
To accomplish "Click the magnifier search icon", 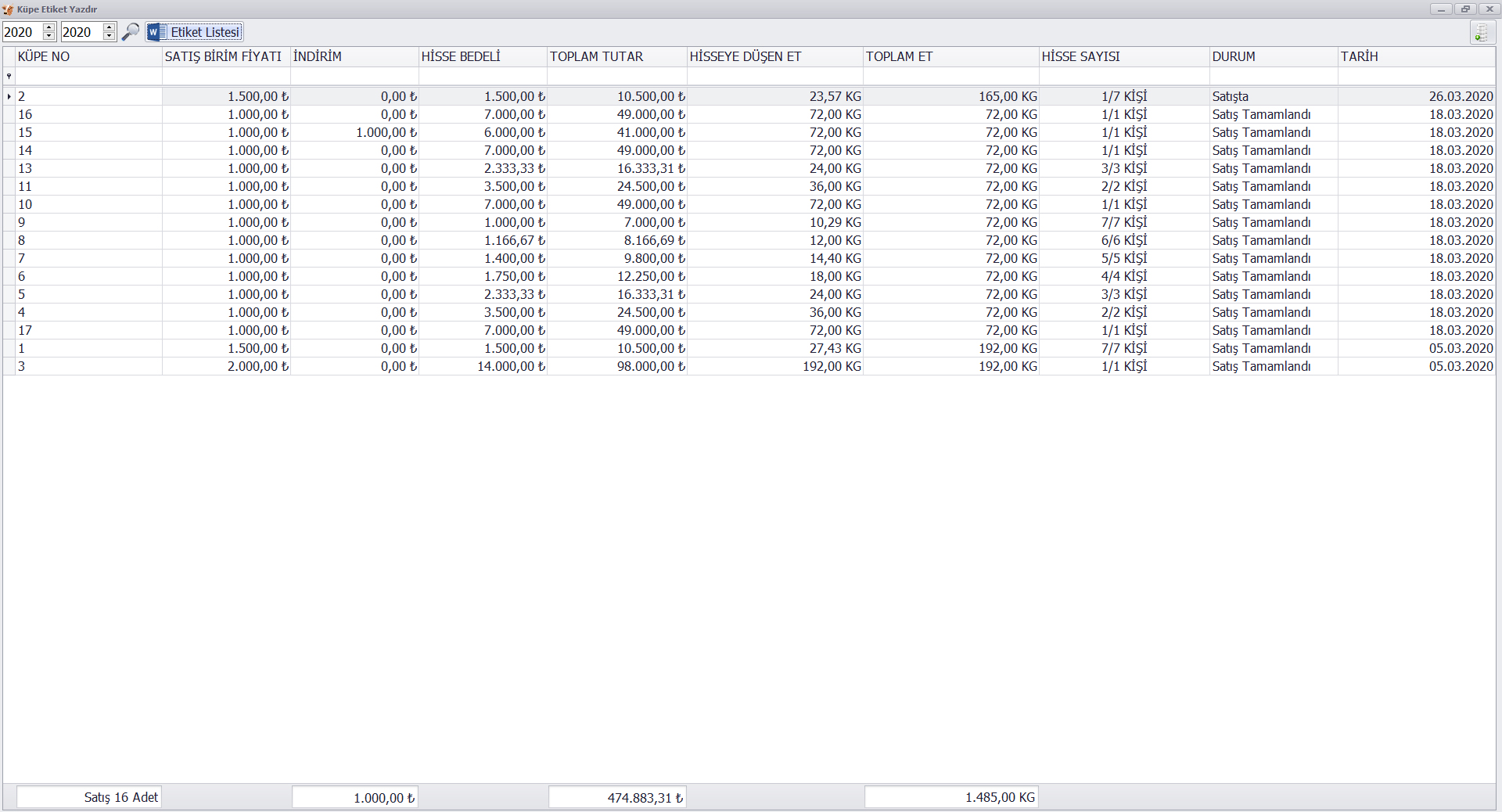I will (131, 32).
